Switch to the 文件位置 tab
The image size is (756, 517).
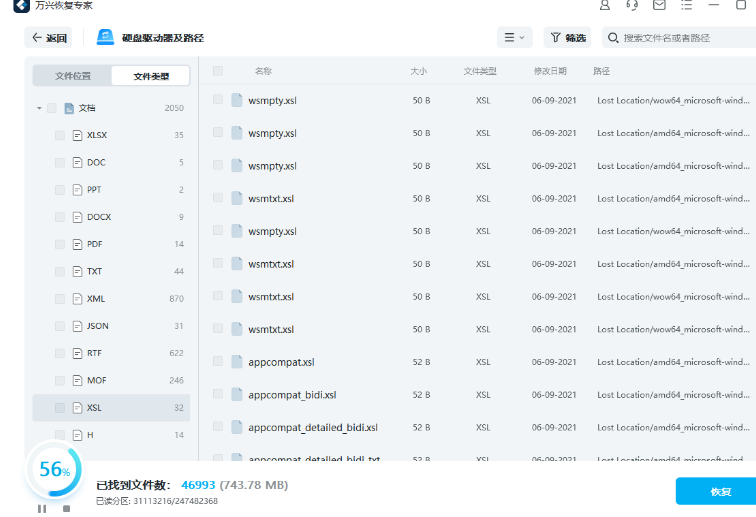[72, 76]
